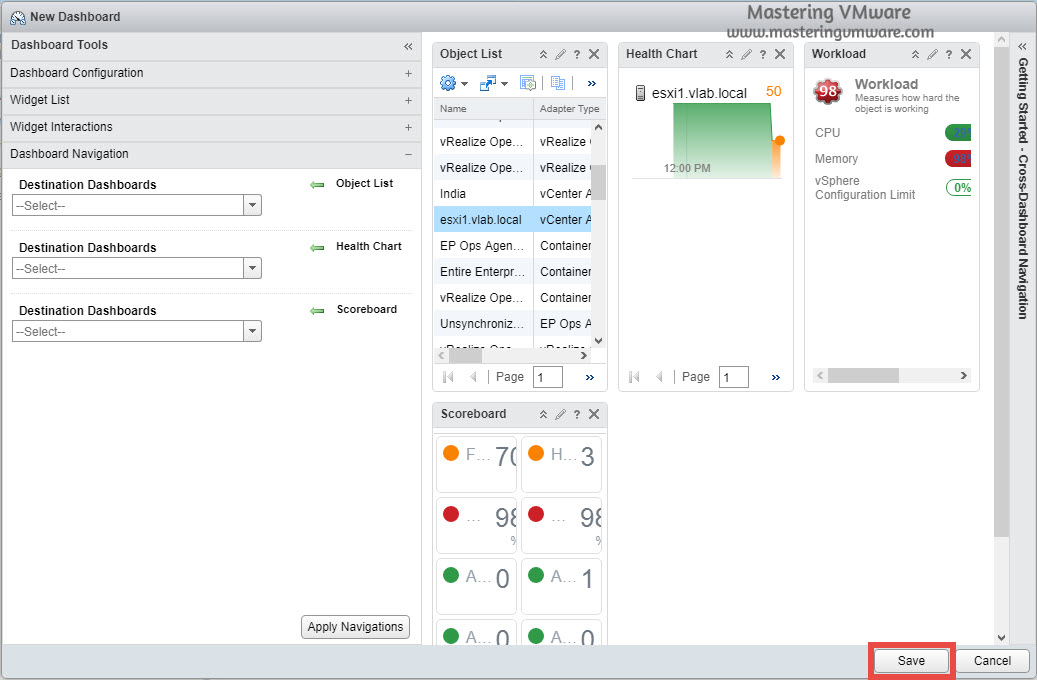The width and height of the screenshot is (1037, 680).
Task: Open Destination Dashboards dropdown for Scoreboard
Action: click(x=252, y=331)
